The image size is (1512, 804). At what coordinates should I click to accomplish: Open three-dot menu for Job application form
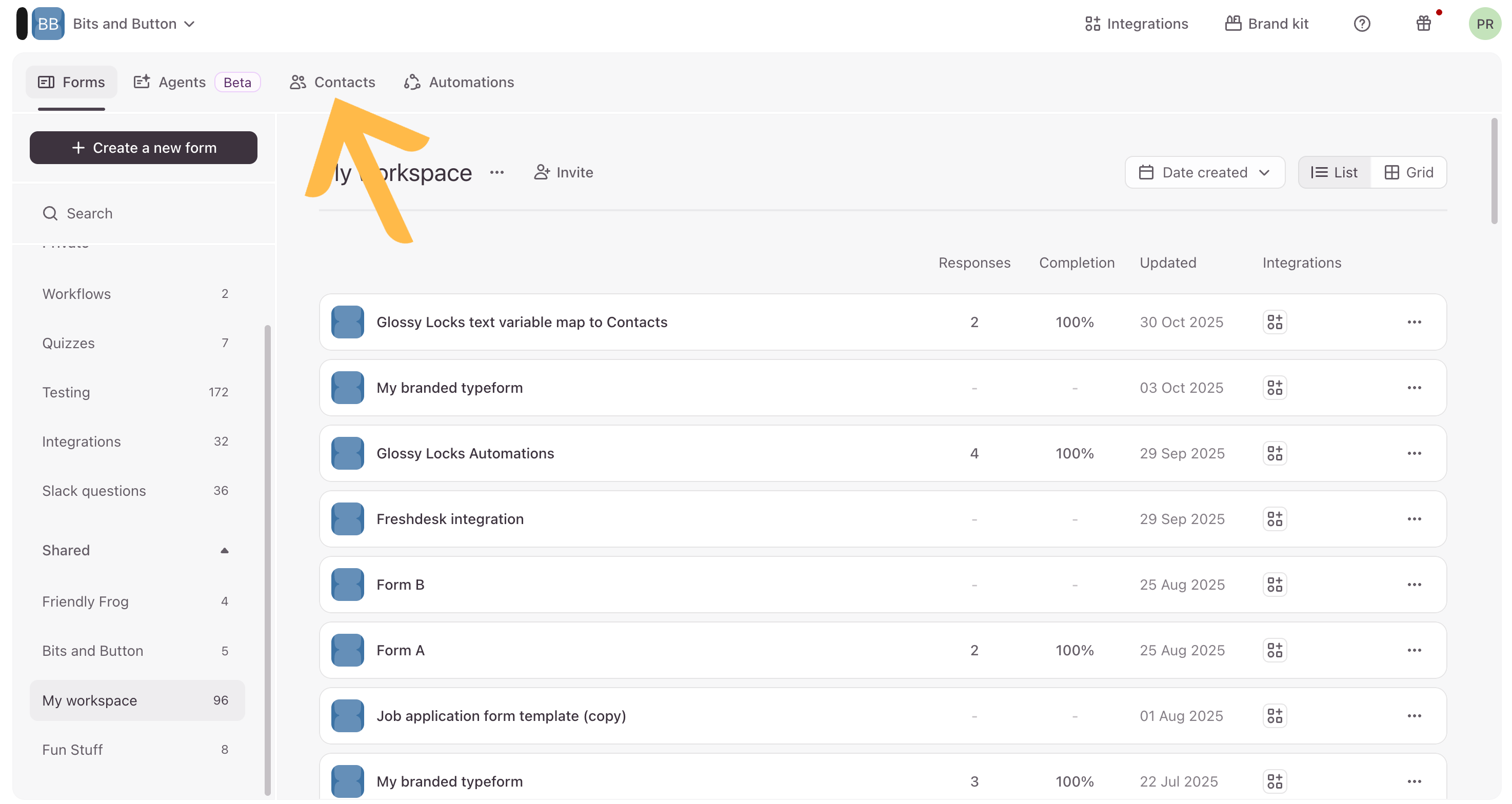[1414, 716]
